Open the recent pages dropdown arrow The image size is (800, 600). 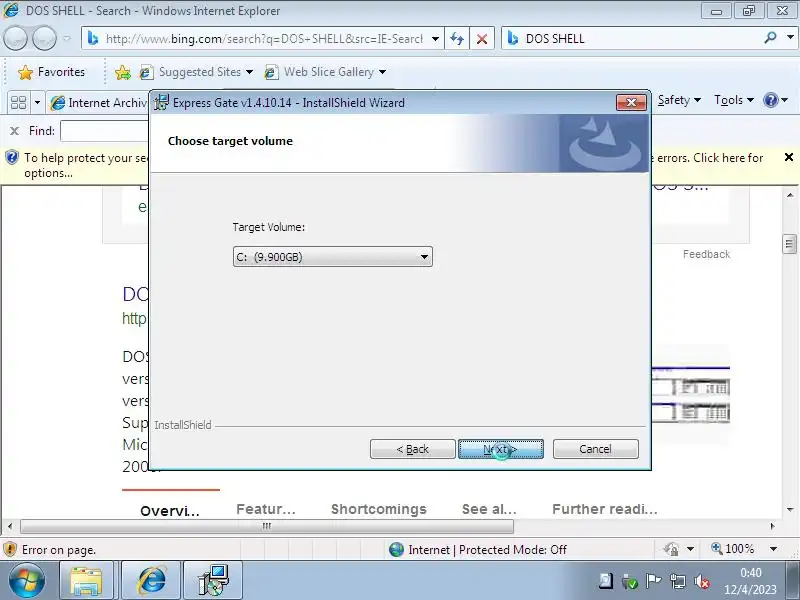pos(67,38)
